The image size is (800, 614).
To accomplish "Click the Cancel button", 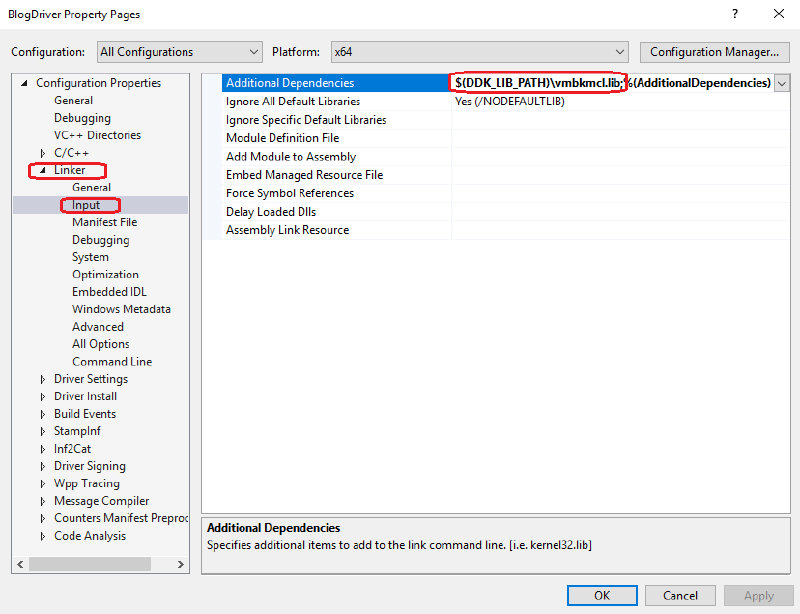I will pos(680,595).
